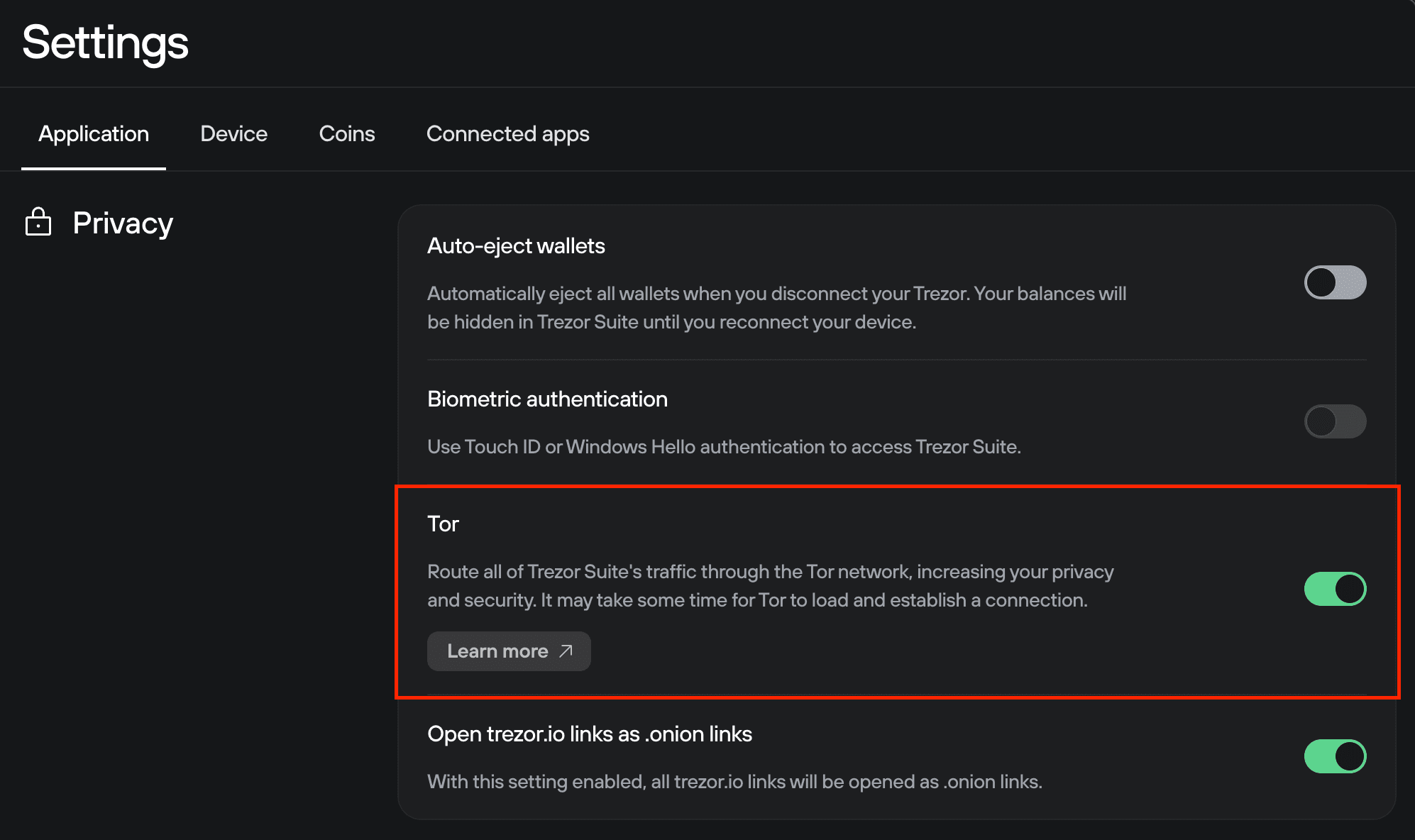Turn on Biometric authentication
This screenshot has width=1415, height=840.
pyautogui.click(x=1335, y=421)
